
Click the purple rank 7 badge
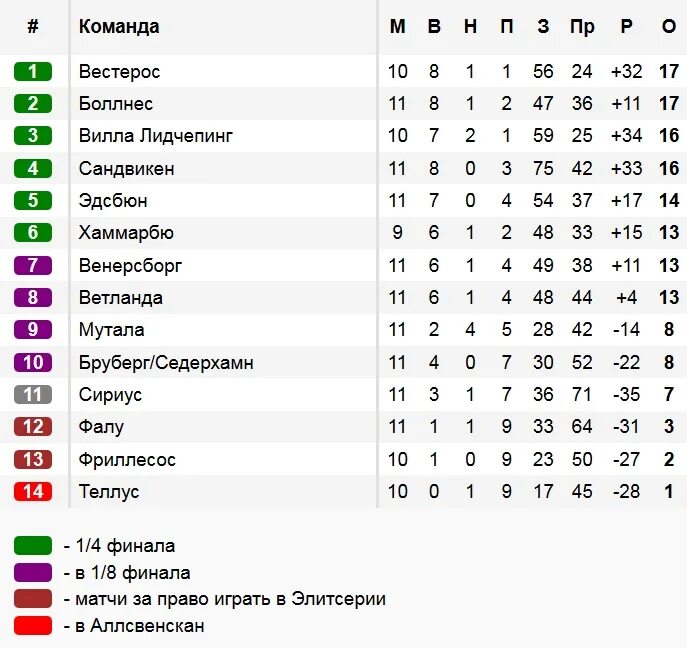pos(33,265)
